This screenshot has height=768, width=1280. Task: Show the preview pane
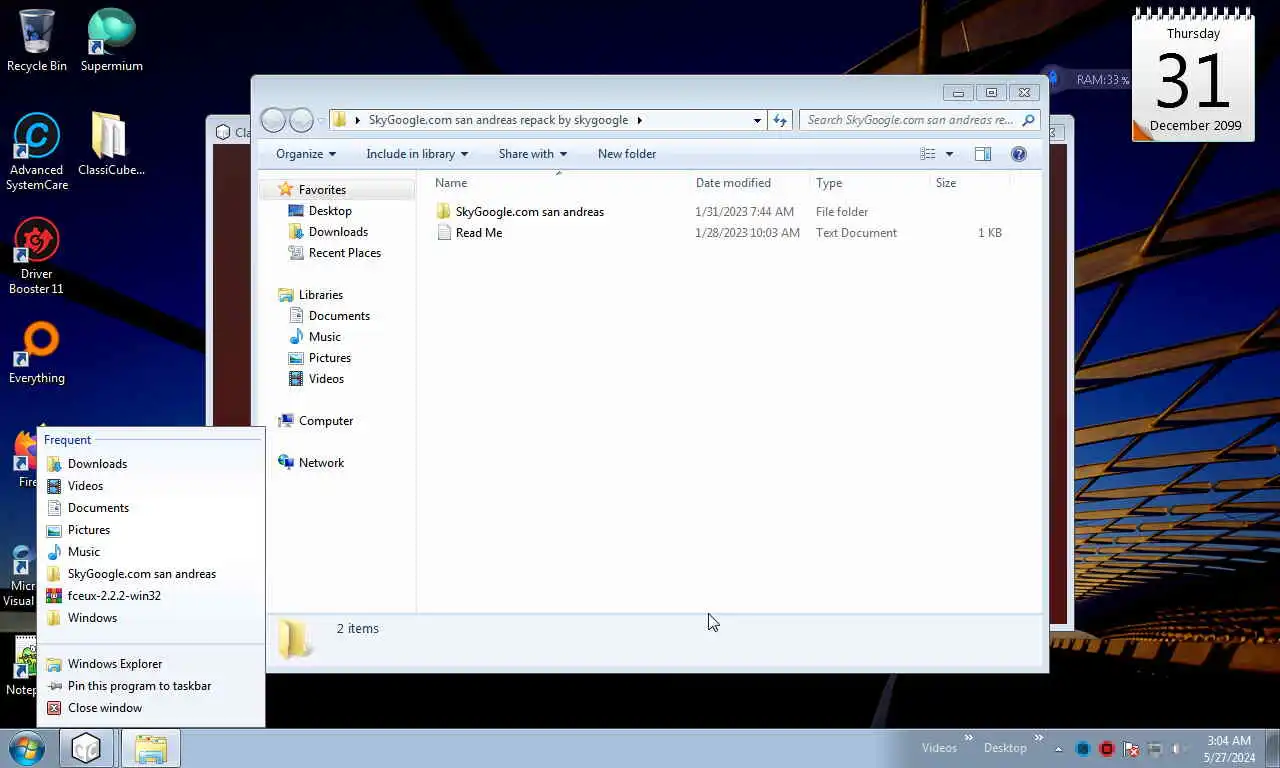click(983, 154)
